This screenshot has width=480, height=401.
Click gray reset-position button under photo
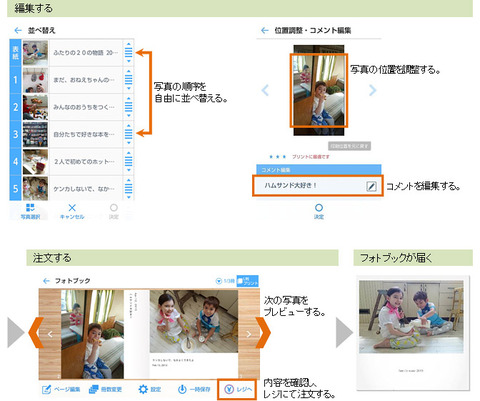pos(349,146)
